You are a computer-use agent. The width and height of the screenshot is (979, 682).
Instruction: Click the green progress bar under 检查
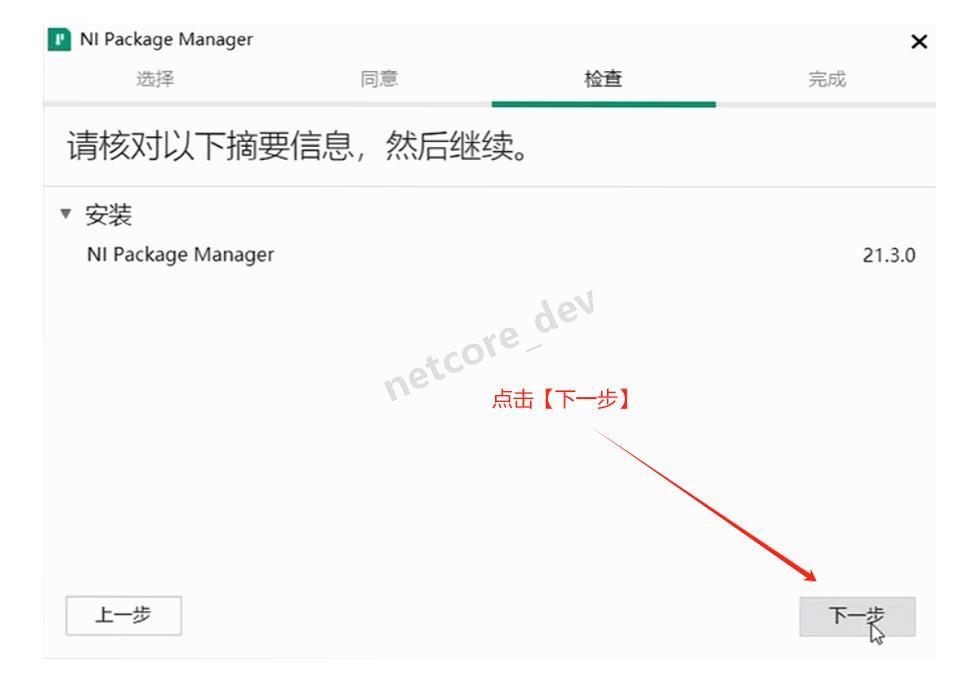click(603, 104)
